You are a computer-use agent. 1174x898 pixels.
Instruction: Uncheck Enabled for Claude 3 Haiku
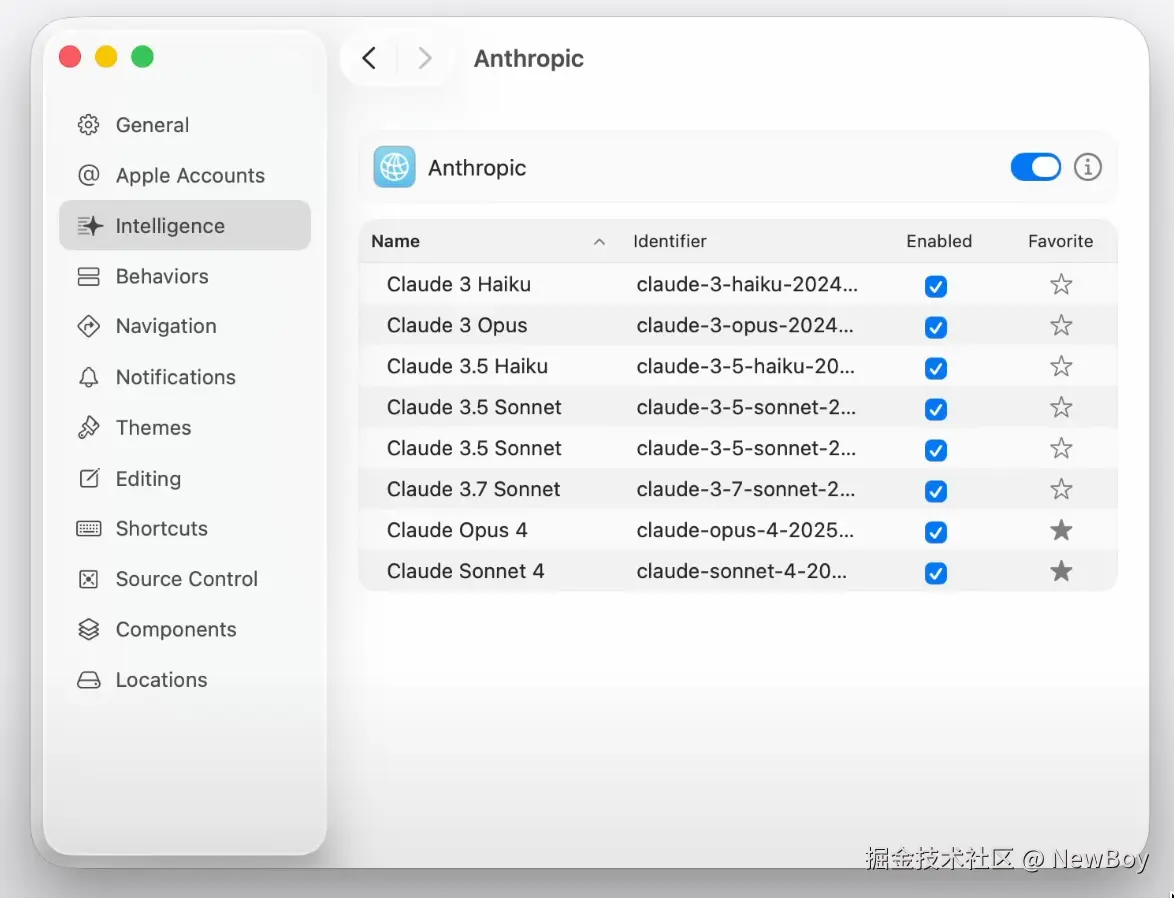pyautogui.click(x=936, y=286)
